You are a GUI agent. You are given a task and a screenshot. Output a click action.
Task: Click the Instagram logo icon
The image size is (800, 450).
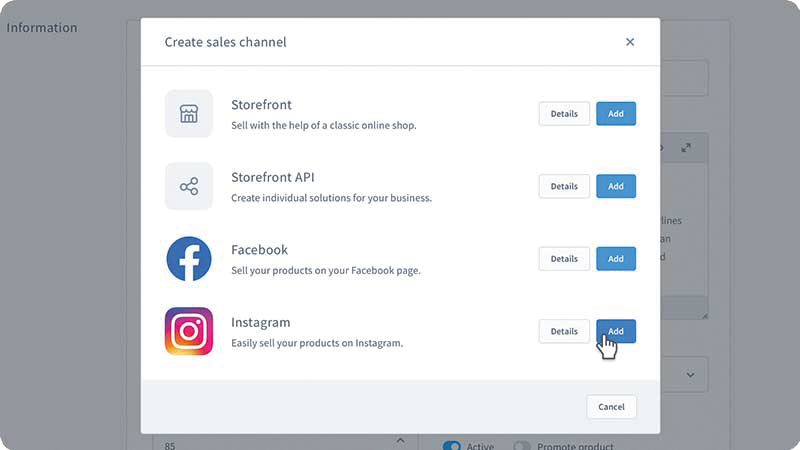[x=188, y=331]
